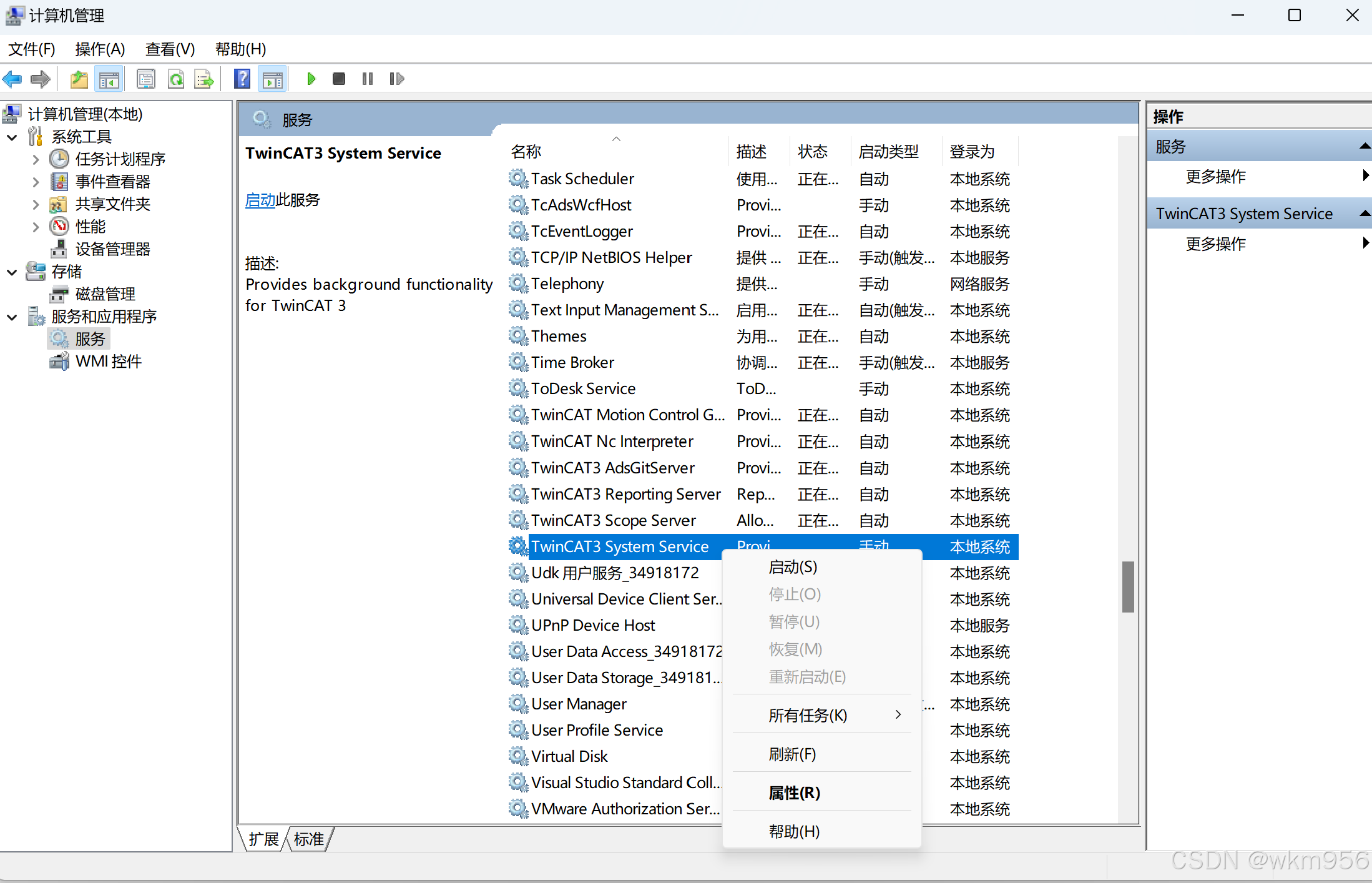Start the service with the green play icon
This screenshot has height=883, width=1372.
[311, 79]
